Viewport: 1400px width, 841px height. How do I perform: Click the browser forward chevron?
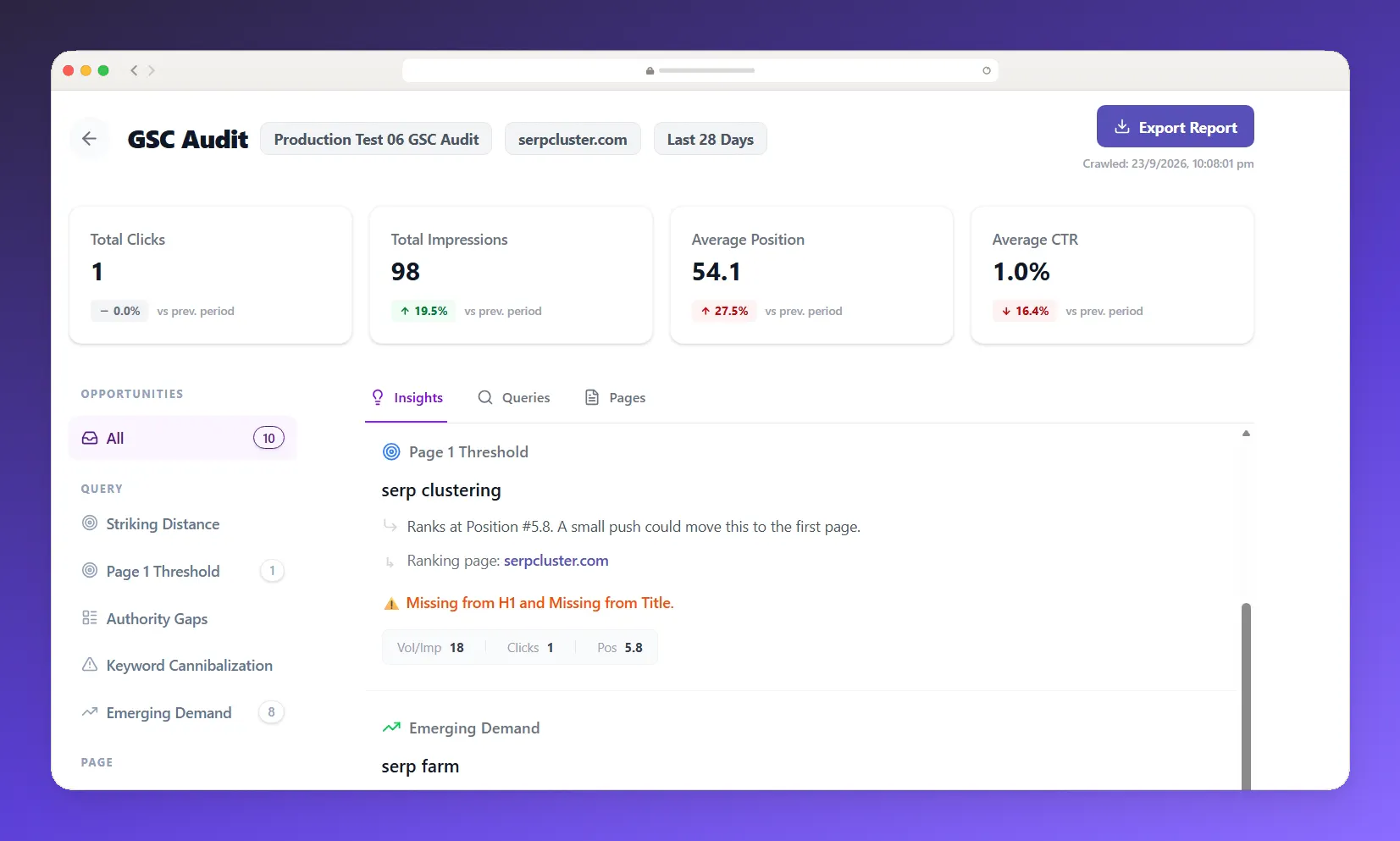pos(152,70)
